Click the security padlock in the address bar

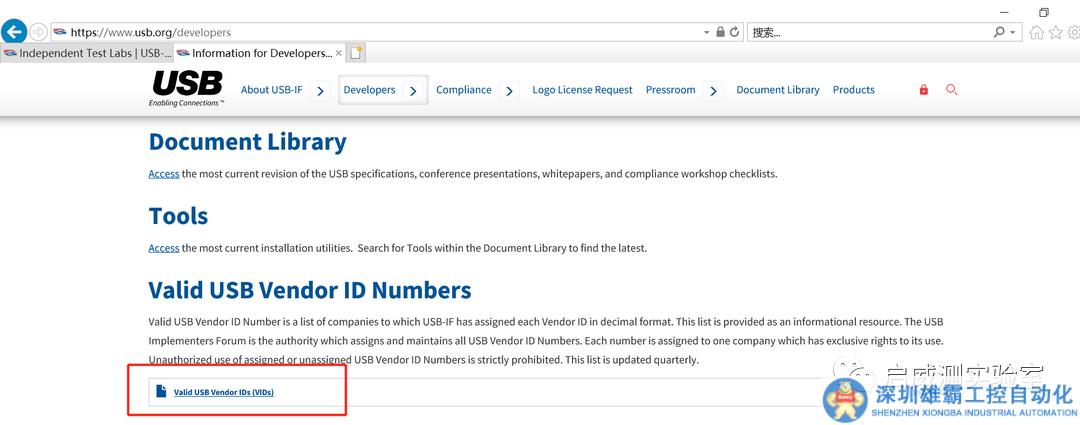pyautogui.click(x=720, y=32)
